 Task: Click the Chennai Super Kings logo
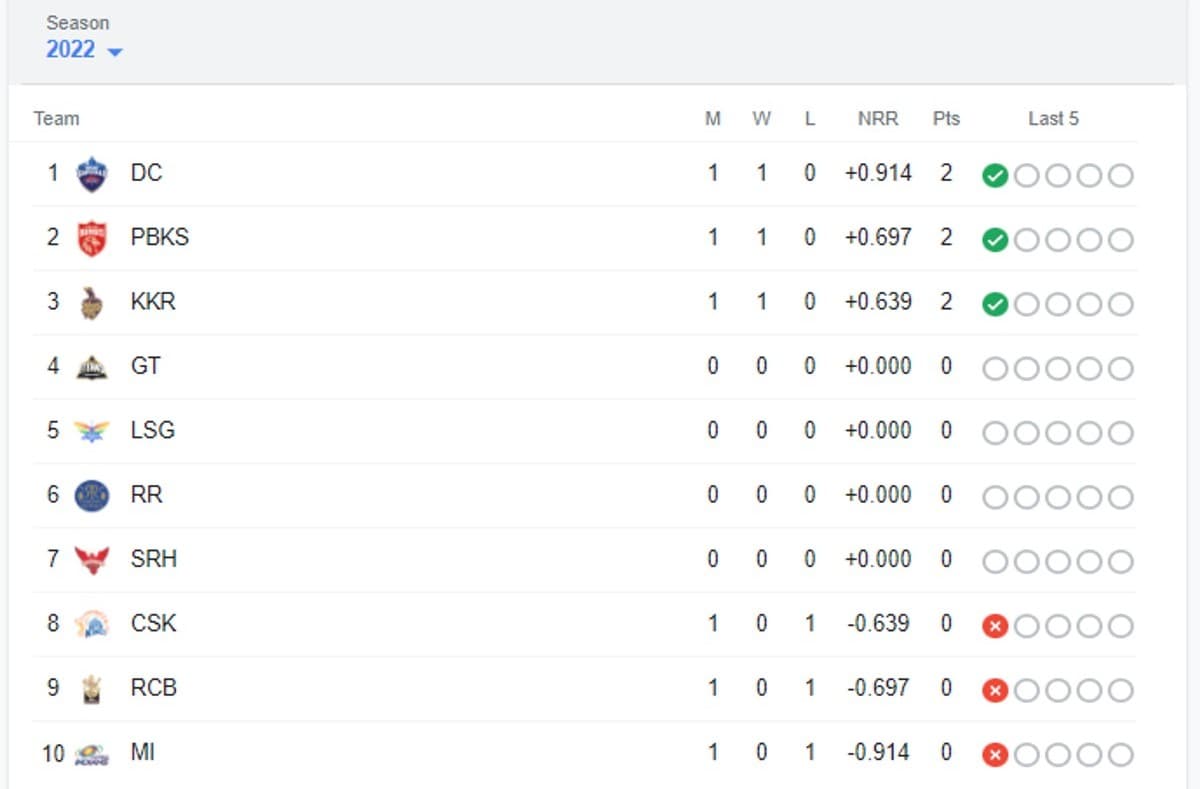[x=92, y=624]
